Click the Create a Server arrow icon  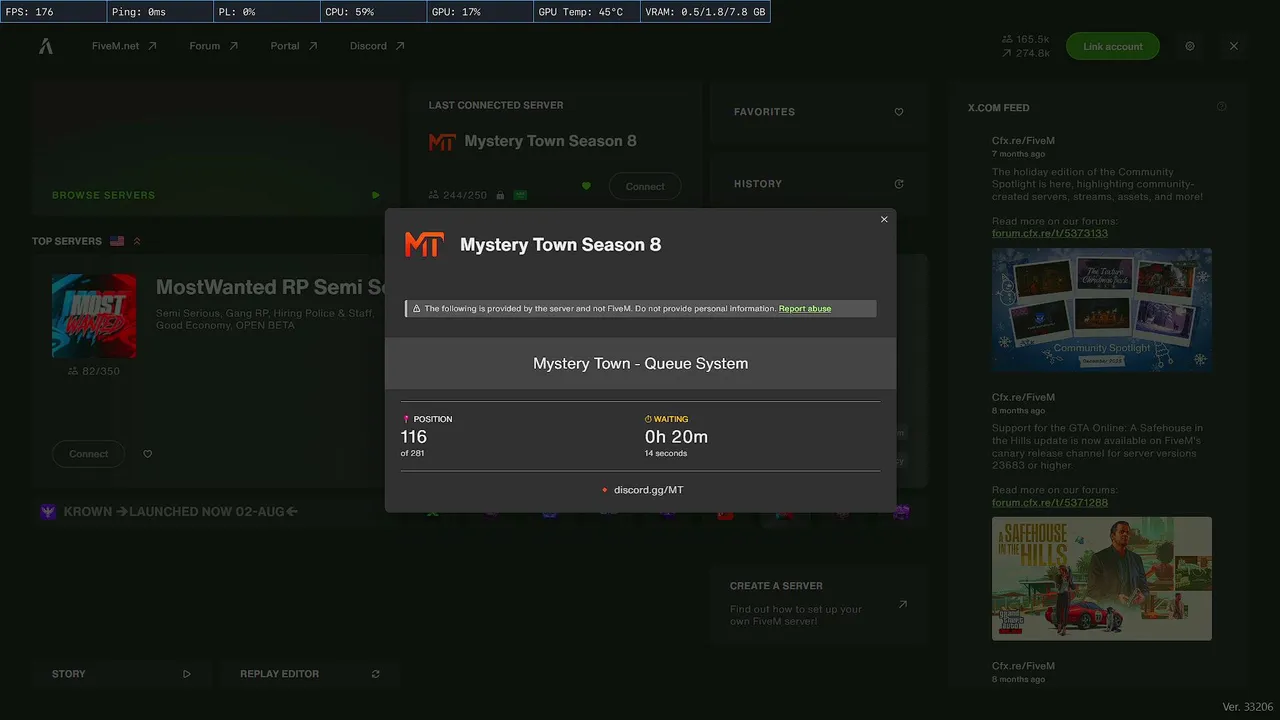point(903,604)
